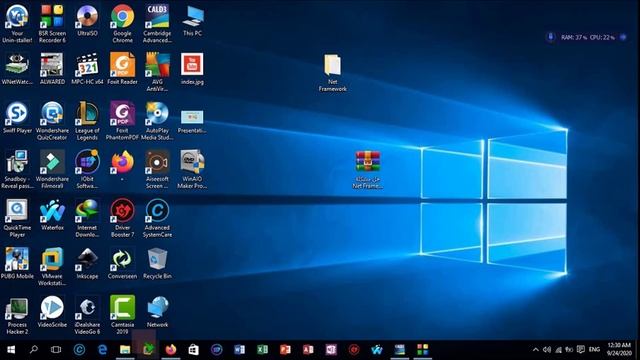Select the Waterfox shortcut on the desktop
Screen dimensions: 640x360
pyautogui.click(x=52, y=215)
